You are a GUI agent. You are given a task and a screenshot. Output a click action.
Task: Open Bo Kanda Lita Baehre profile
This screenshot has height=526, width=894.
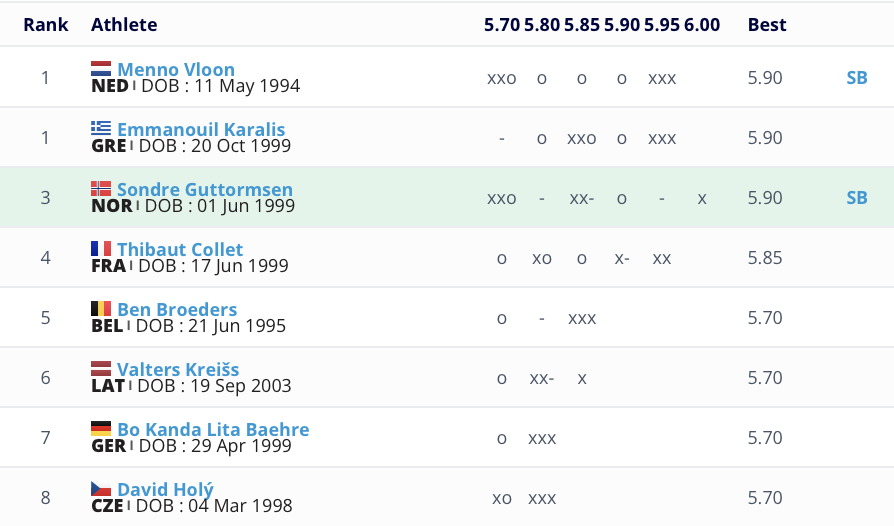(x=213, y=429)
